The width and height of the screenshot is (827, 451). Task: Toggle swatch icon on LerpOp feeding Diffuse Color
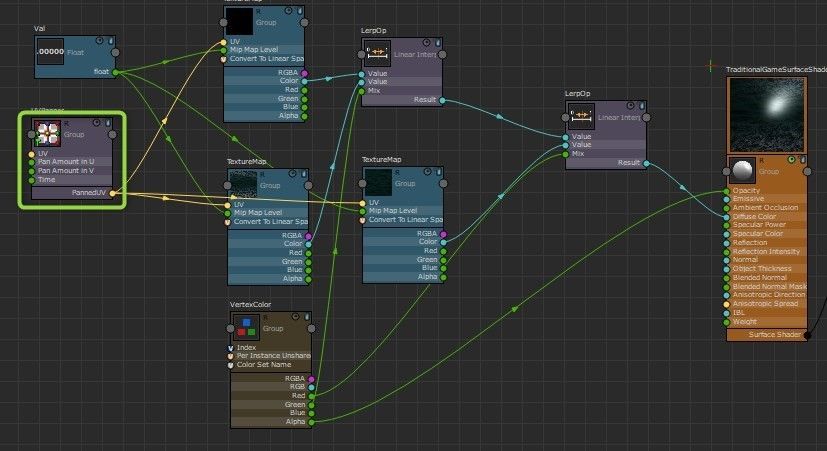(x=631, y=105)
